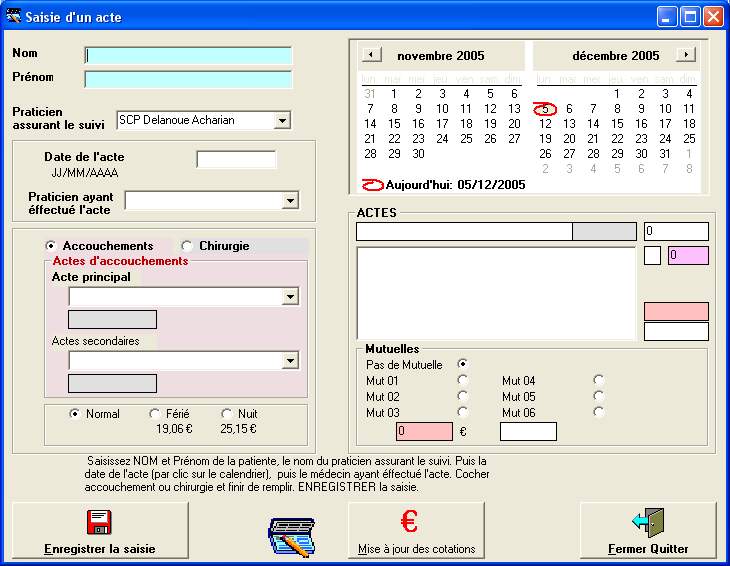
Task: Select the Mut 05 radio button
Action: (599, 396)
